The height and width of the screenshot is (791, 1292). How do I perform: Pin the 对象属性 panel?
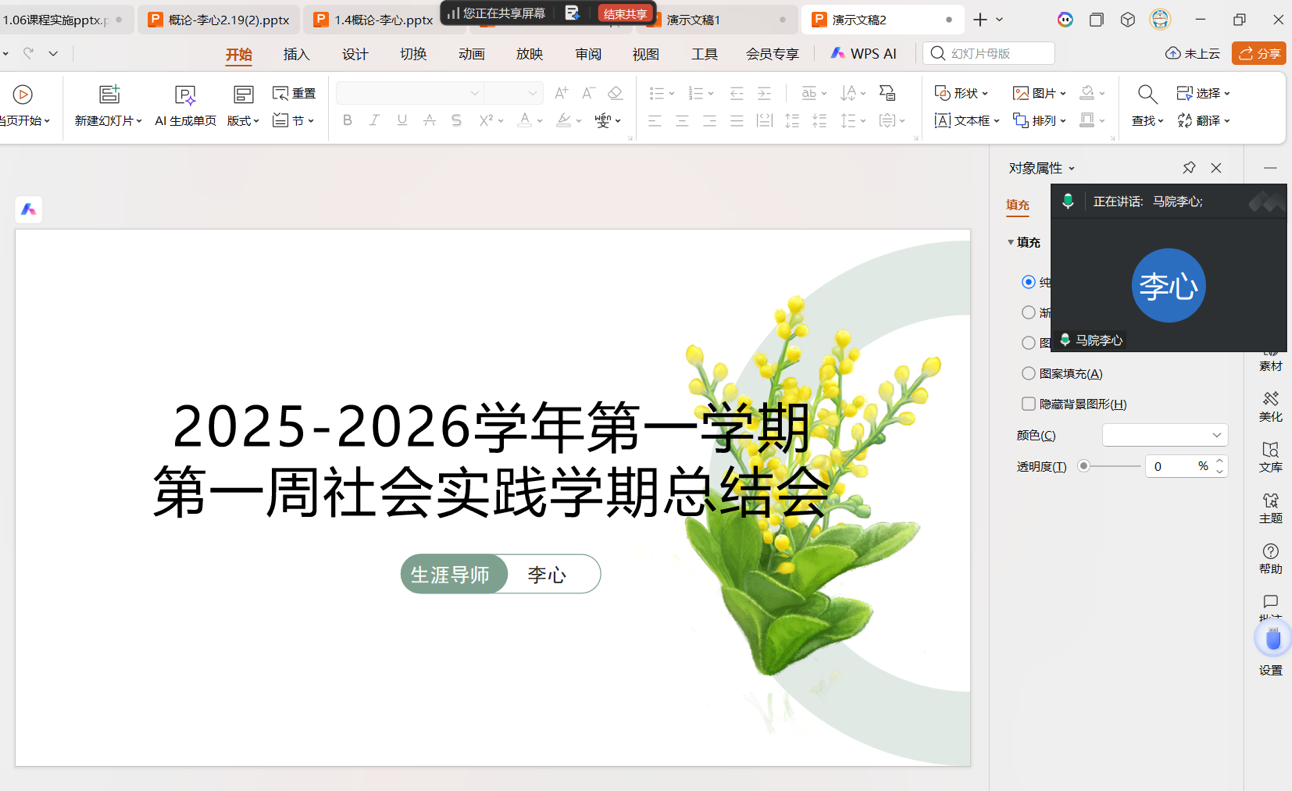1189,168
